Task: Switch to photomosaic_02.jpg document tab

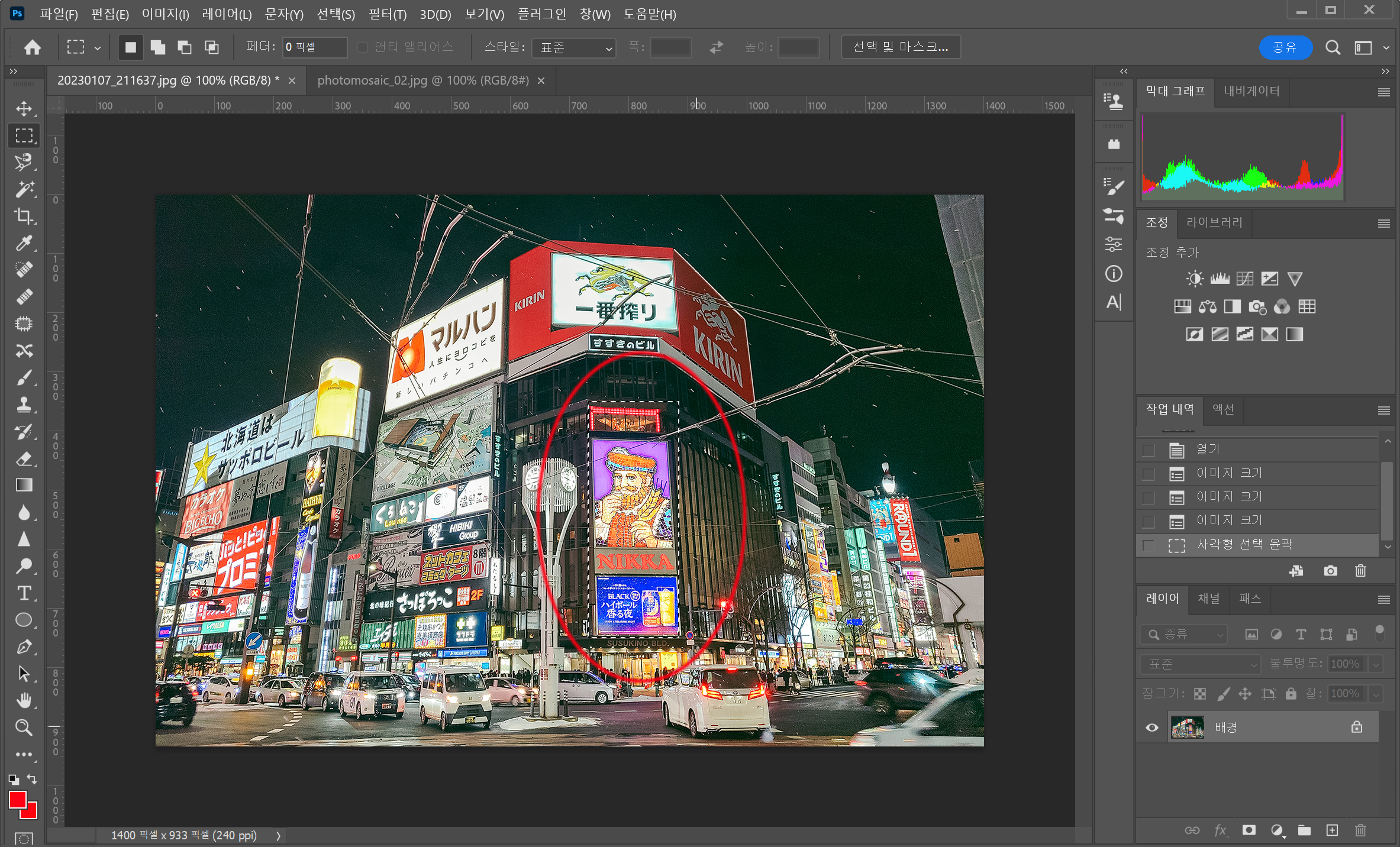Action: tap(422, 80)
